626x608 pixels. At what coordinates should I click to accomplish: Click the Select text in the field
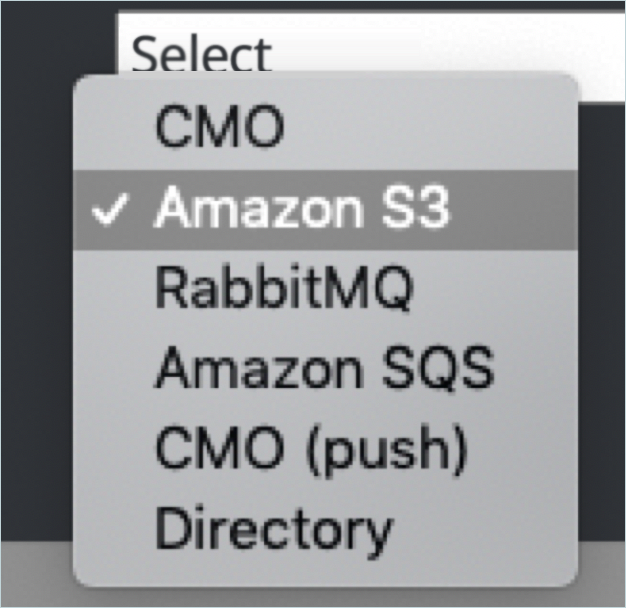201,53
